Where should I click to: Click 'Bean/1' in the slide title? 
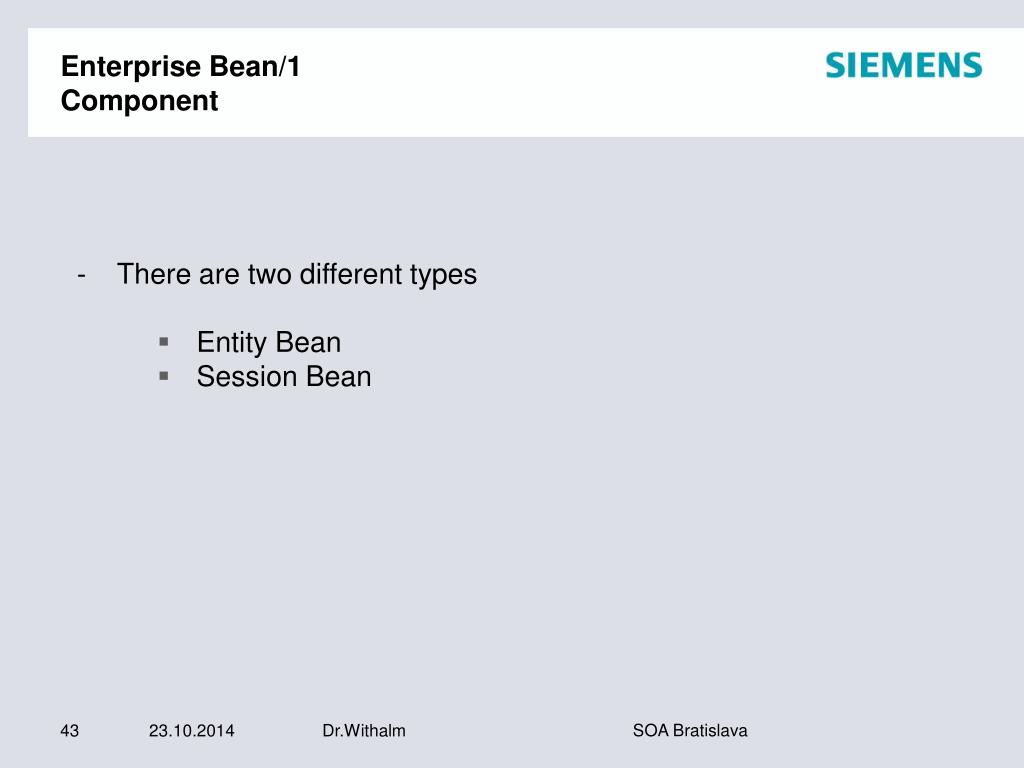tap(255, 67)
